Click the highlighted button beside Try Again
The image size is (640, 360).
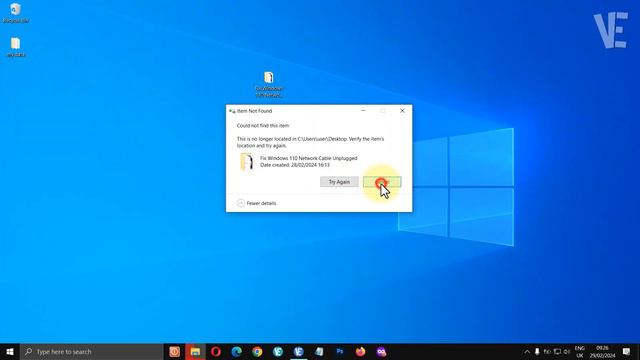[x=382, y=182]
